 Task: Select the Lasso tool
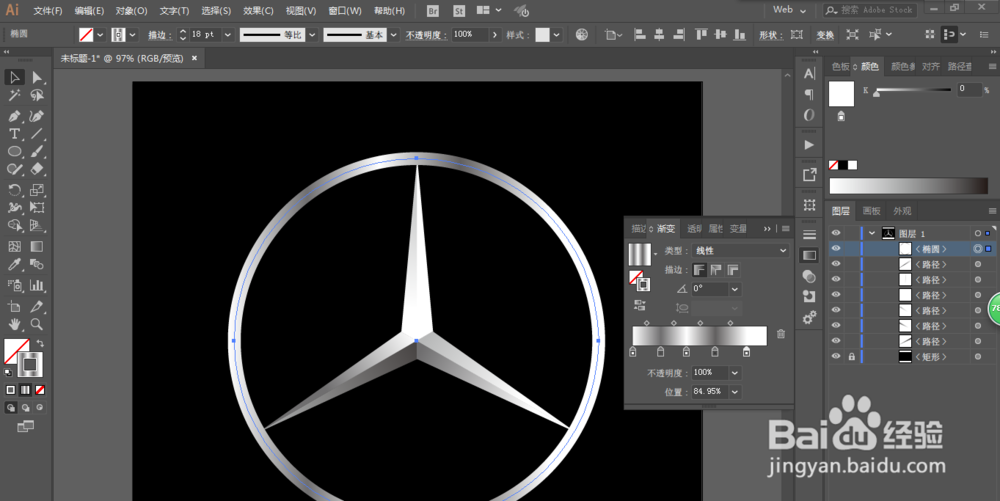(x=37, y=96)
